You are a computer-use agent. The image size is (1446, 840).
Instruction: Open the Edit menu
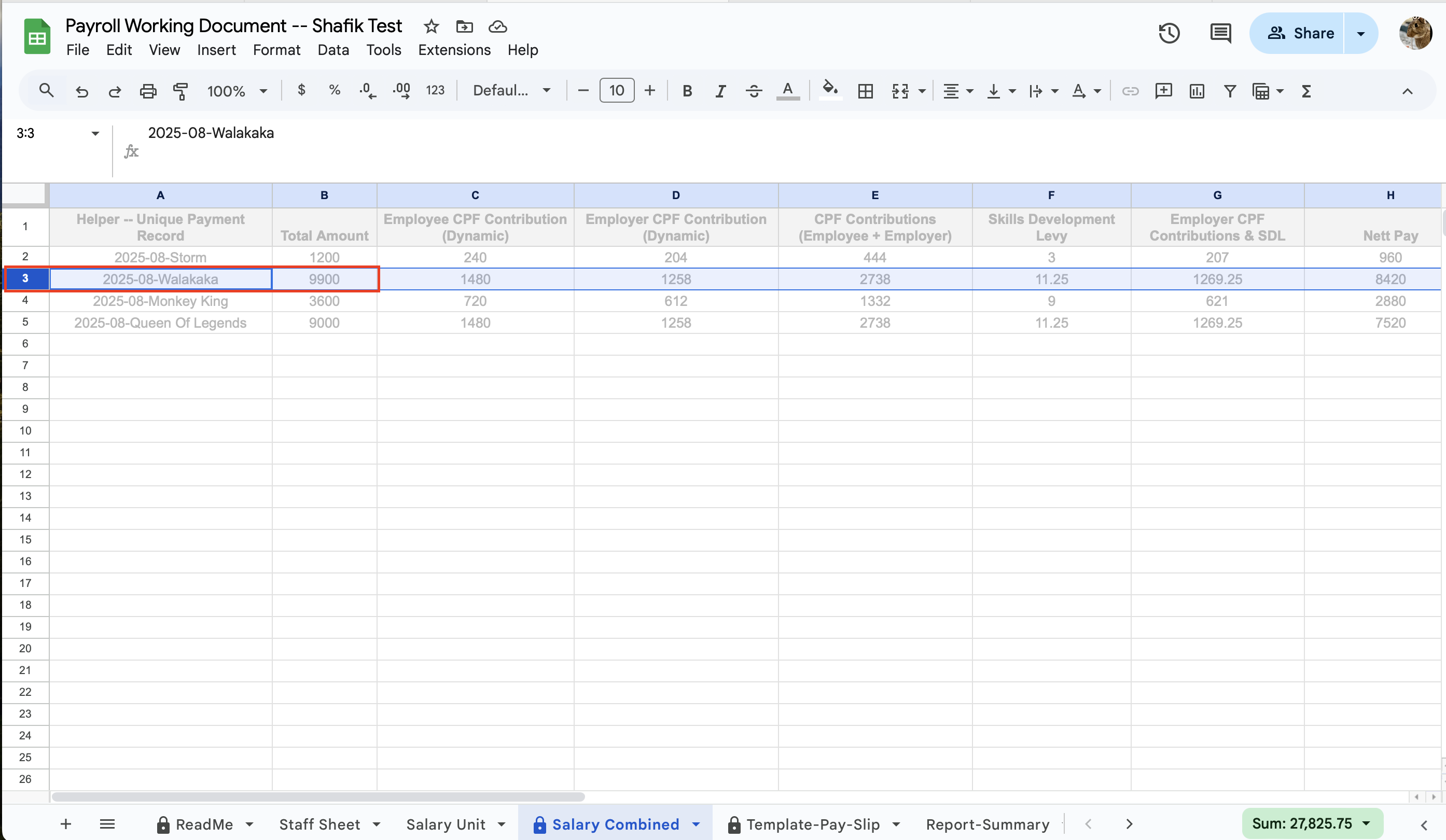tap(119, 50)
